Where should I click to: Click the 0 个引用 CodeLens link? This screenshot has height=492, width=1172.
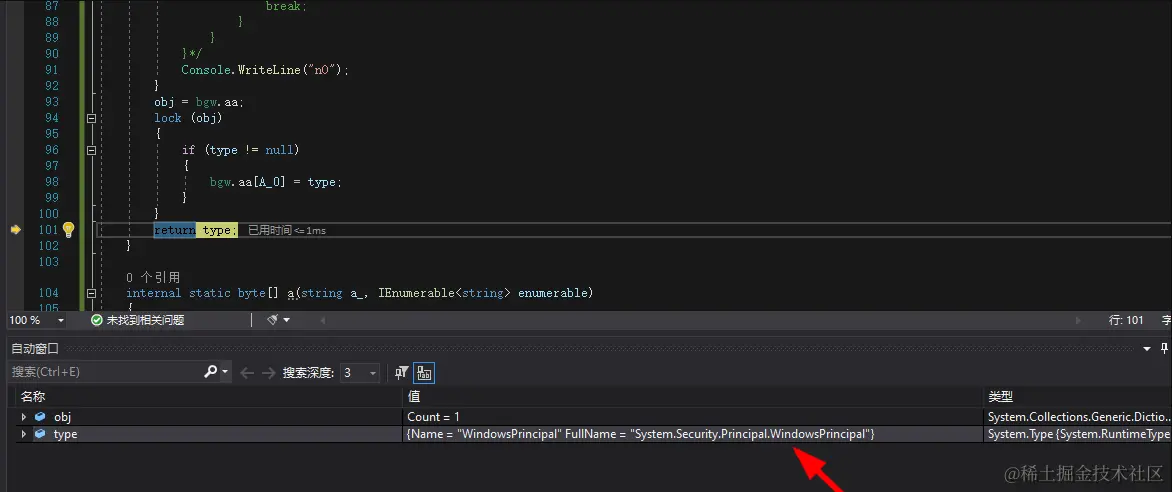pyautogui.click(x=152, y=277)
